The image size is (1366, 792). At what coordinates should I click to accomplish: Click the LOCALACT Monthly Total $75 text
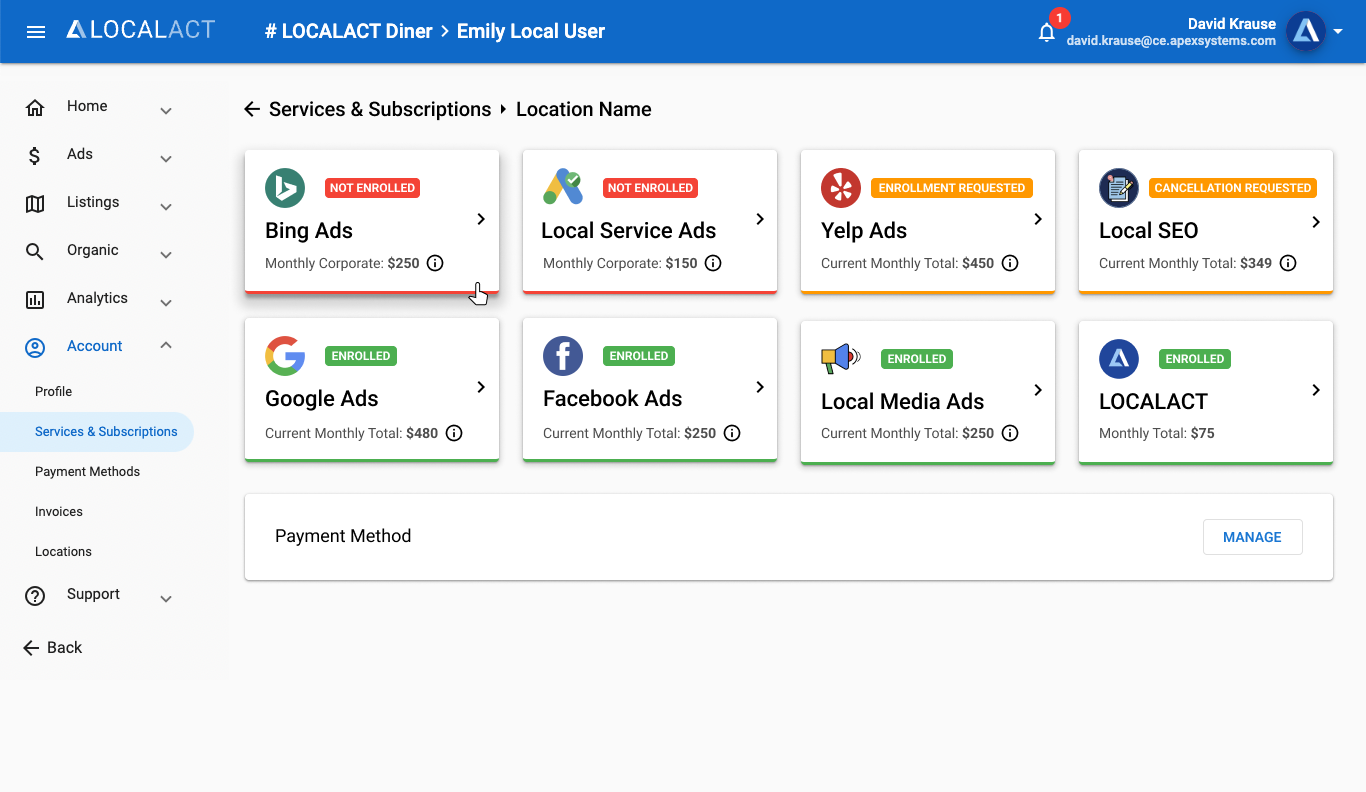(1157, 433)
